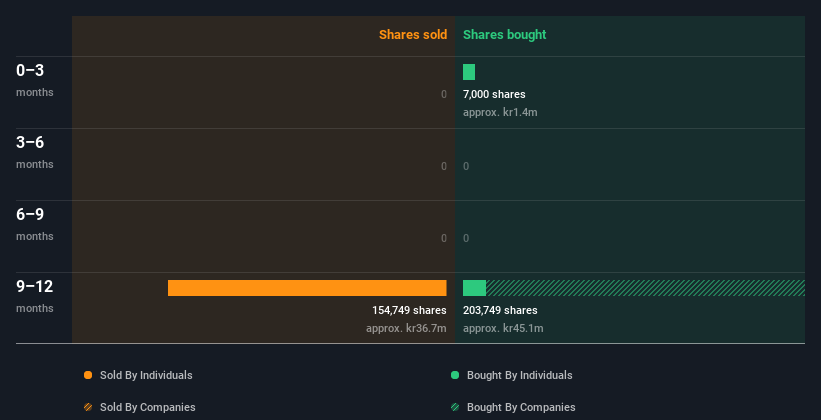
Task: Select the Sold By Companies legend label
Action: pyautogui.click(x=148, y=407)
